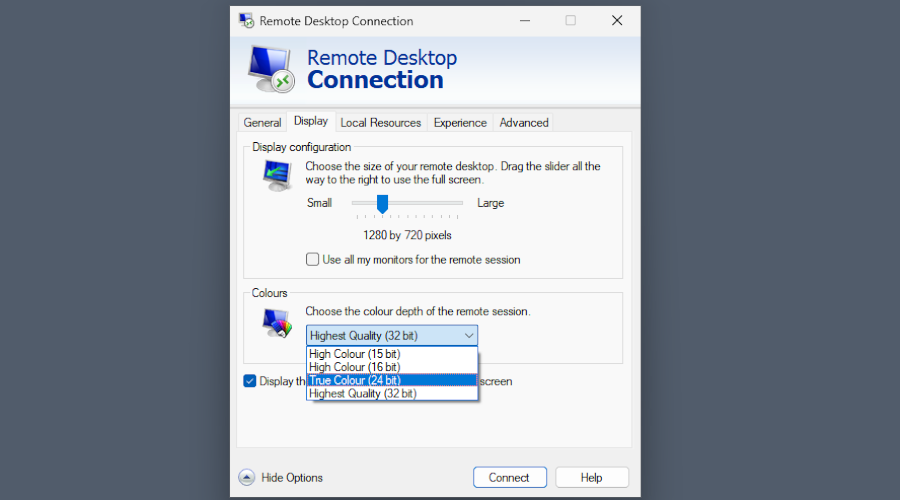The height and width of the screenshot is (500, 900).
Task: Select High Colour (16 bit) option
Action: (x=392, y=367)
